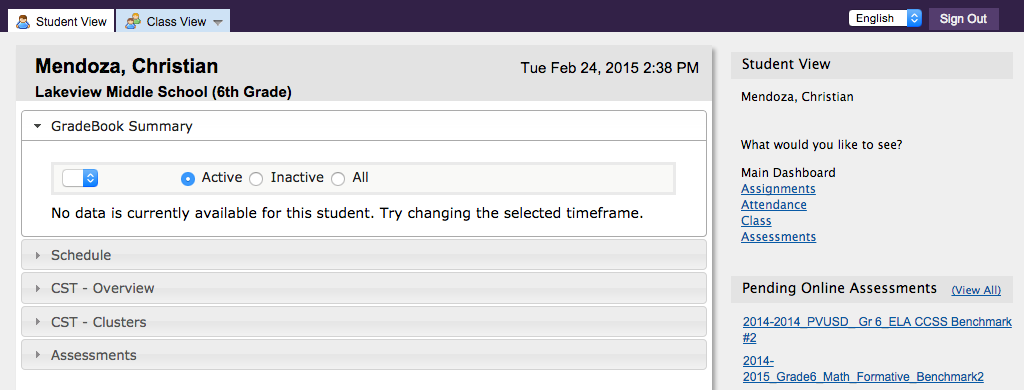Select the Inactive radio button
The height and width of the screenshot is (390, 1024).
(257, 178)
